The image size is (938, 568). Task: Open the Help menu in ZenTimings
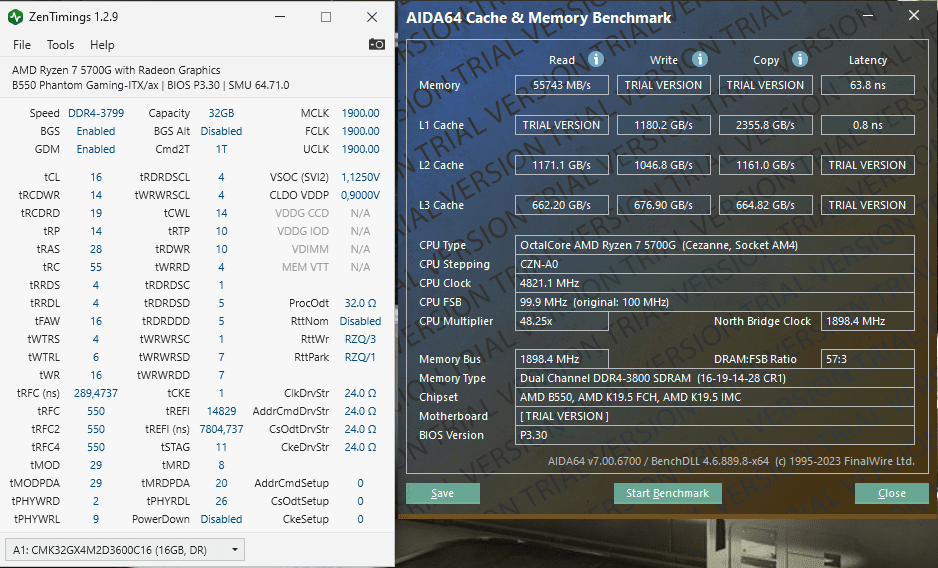coord(102,45)
